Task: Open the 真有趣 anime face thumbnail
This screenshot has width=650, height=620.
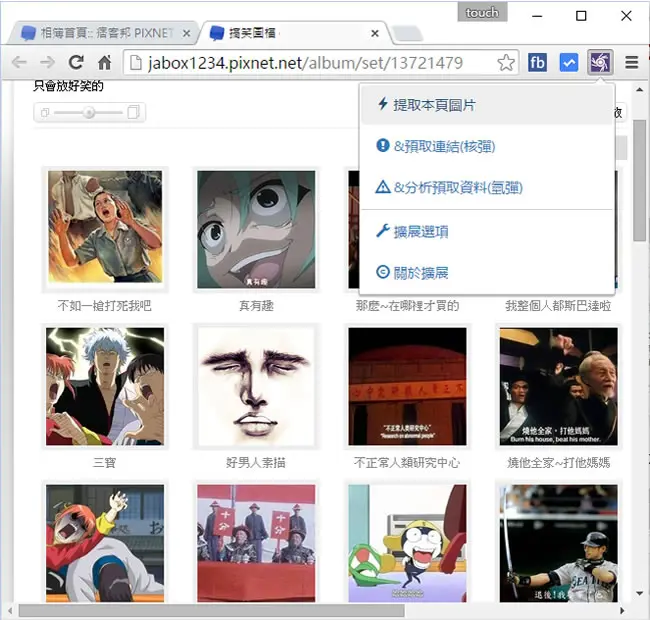Action: point(256,229)
